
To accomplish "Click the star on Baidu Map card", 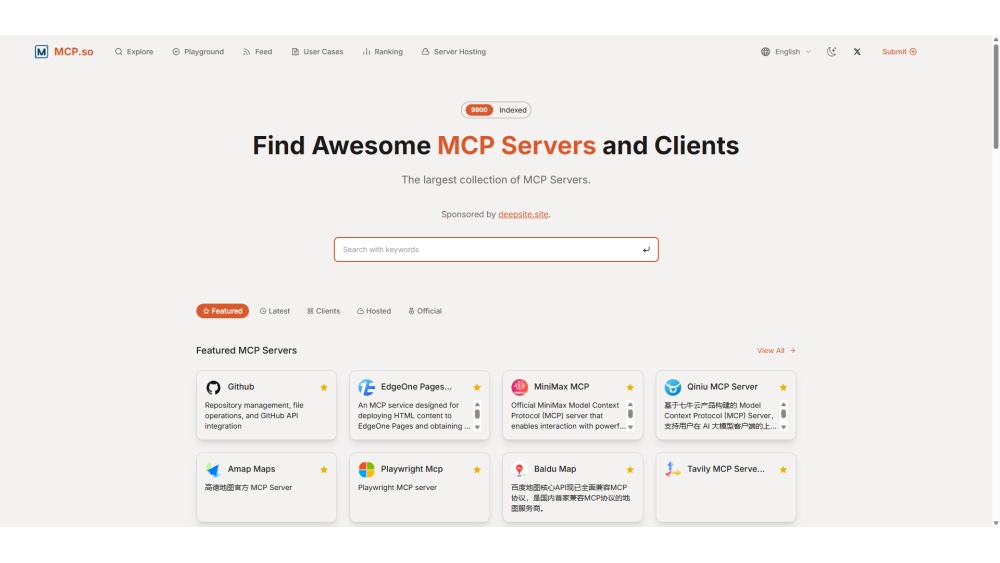I will [630, 469].
